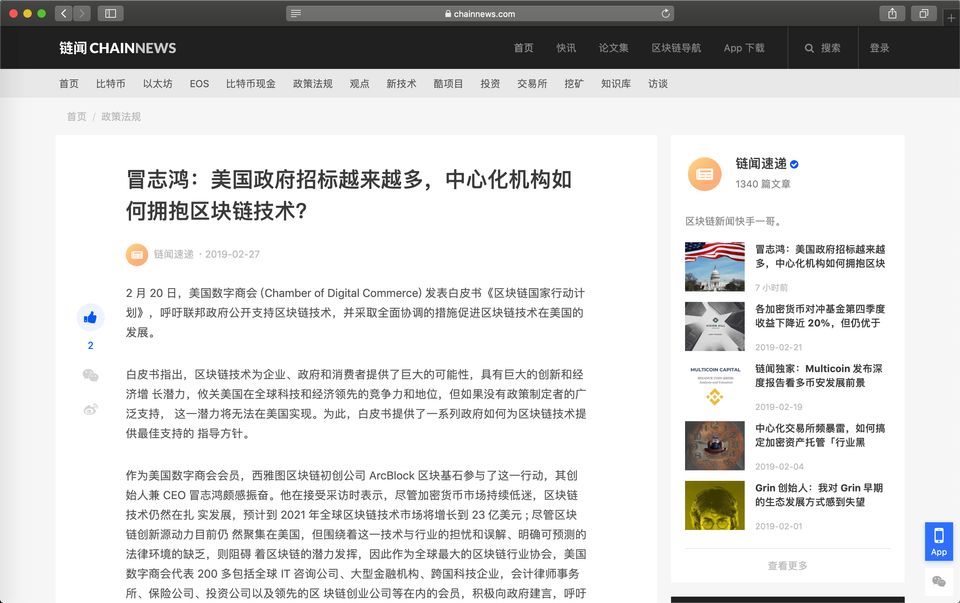Open Multicoin article thumbnail in sidebar
960x603 pixels.
tap(714, 385)
